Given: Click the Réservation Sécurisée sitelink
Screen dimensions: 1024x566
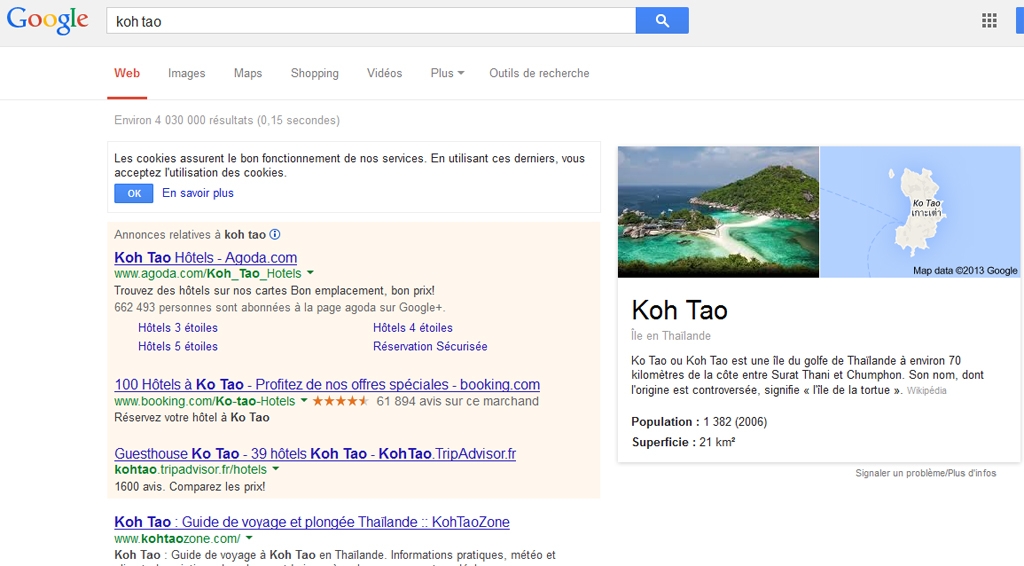Looking at the screenshot, I should (430, 346).
